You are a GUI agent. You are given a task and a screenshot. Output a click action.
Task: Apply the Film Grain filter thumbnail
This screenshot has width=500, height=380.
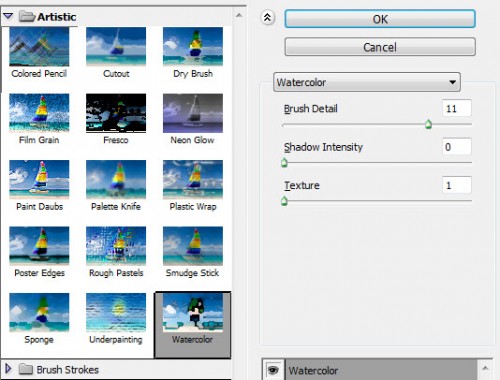click(39, 113)
